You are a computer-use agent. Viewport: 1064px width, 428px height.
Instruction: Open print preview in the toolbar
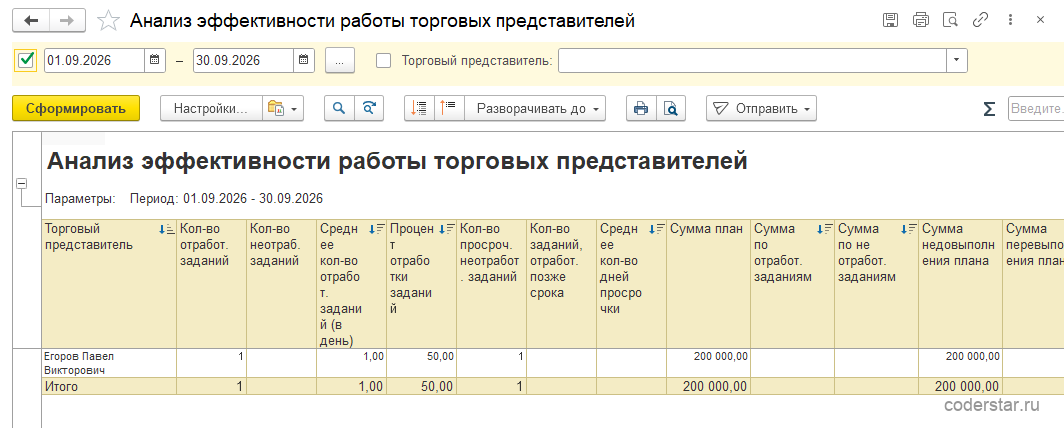(x=670, y=109)
